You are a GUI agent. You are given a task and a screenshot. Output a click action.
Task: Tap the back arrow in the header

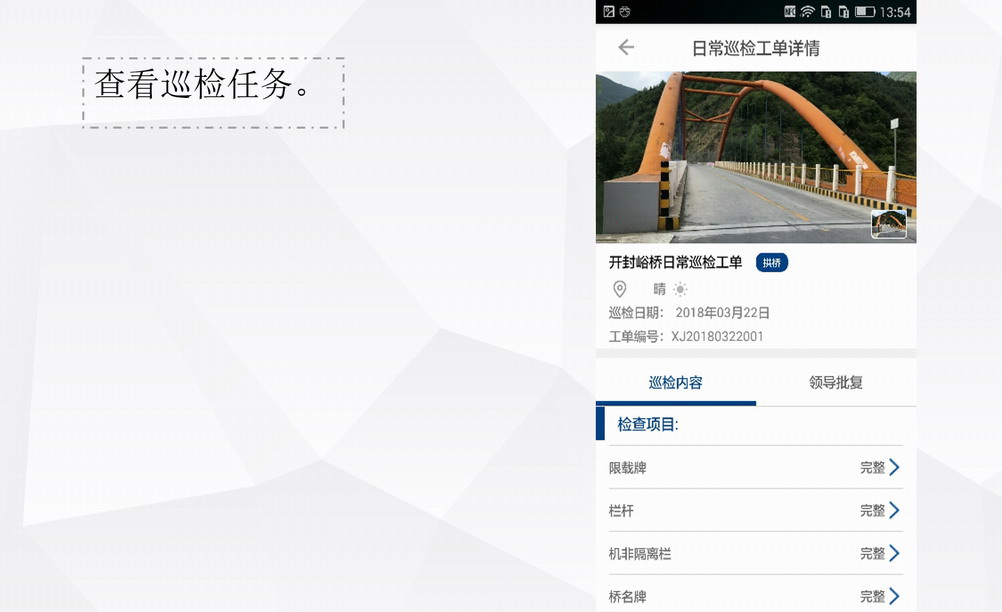[626, 47]
